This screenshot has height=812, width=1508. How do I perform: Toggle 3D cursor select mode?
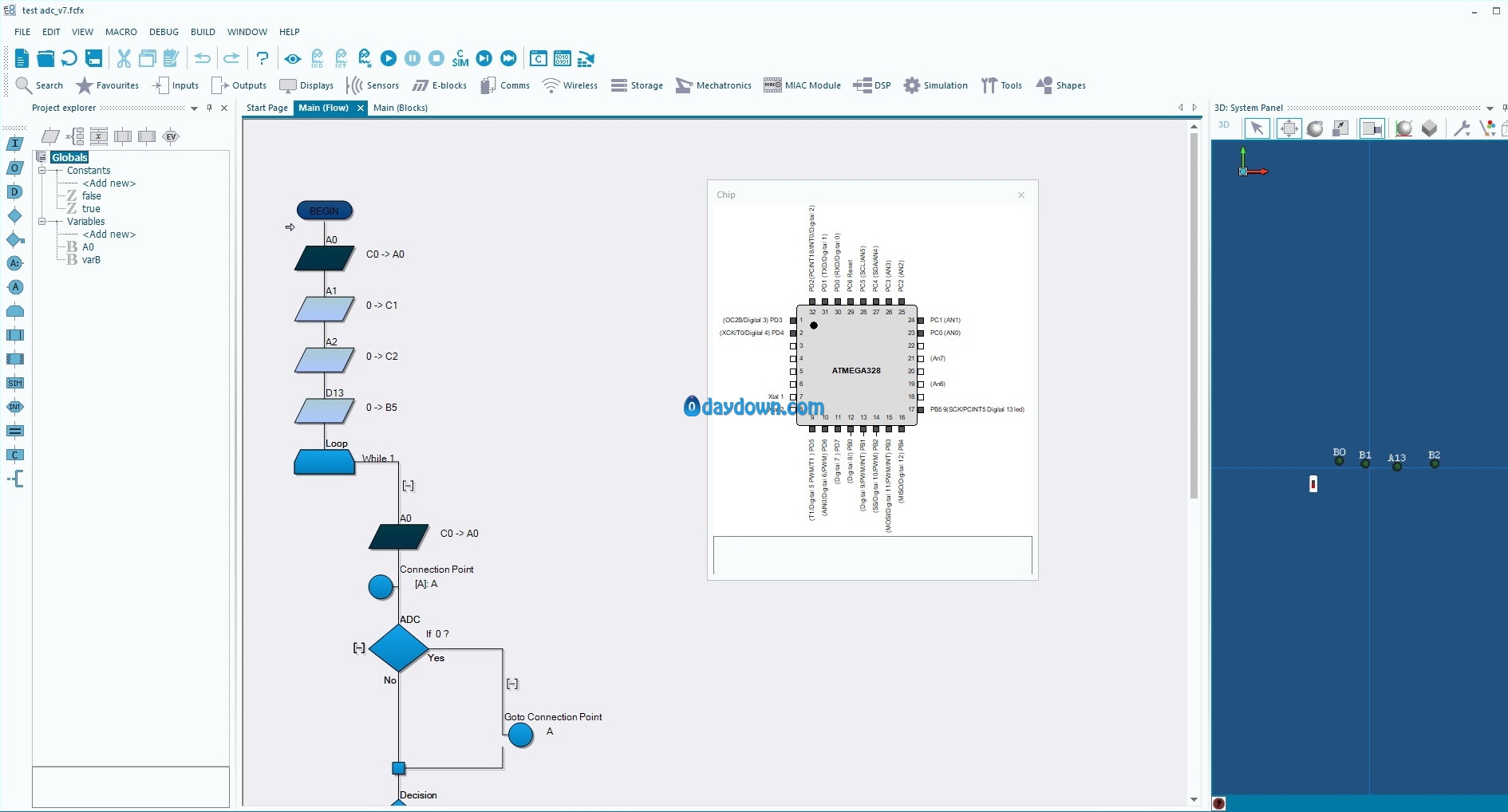tap(1257, 128)
